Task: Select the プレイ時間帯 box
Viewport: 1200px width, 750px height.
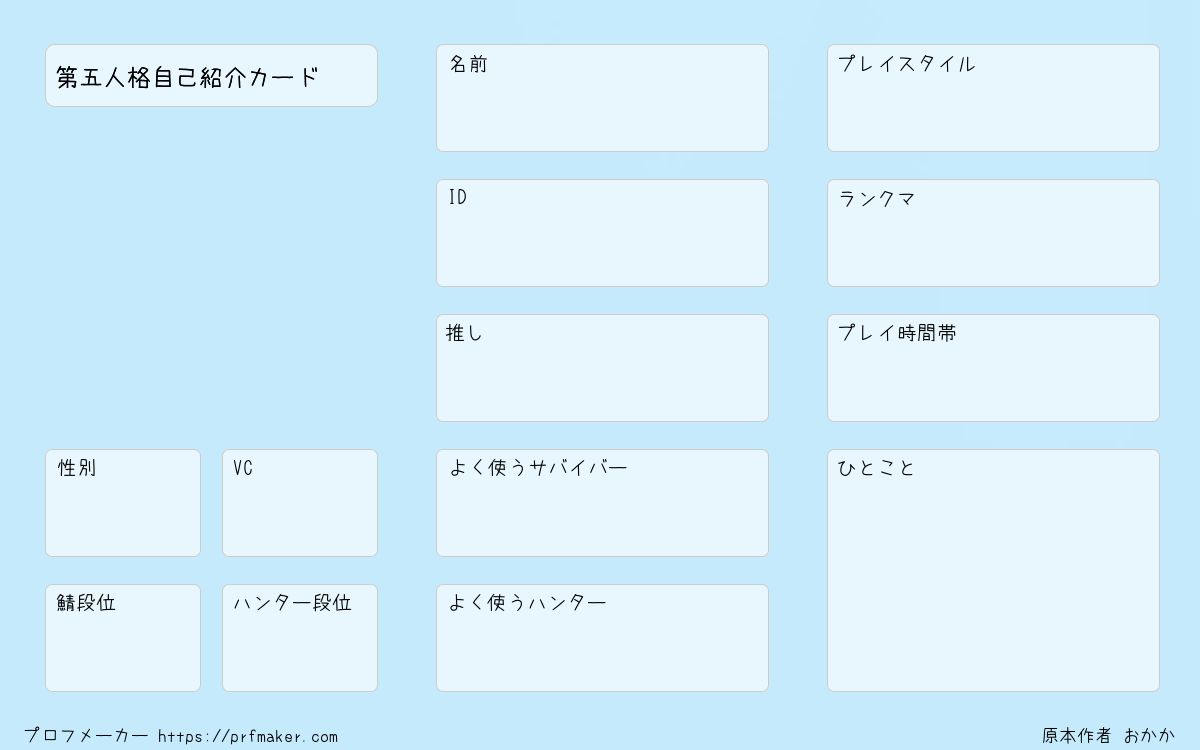Action: (x=993, y=368)
